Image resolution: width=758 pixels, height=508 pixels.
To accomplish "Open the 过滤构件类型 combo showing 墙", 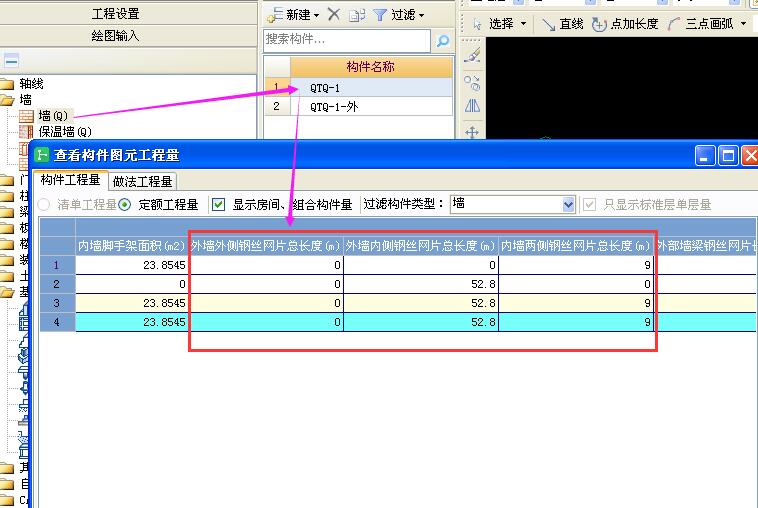I will coord(512,204).
